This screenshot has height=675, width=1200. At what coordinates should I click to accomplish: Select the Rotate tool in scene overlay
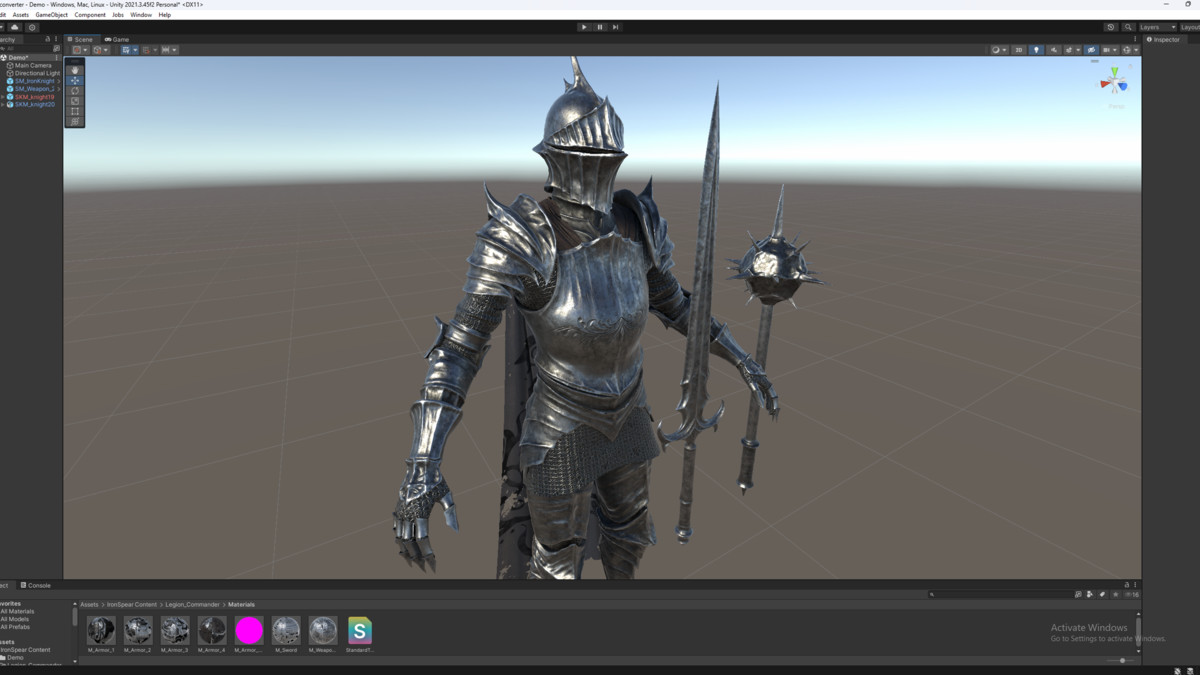74,91
